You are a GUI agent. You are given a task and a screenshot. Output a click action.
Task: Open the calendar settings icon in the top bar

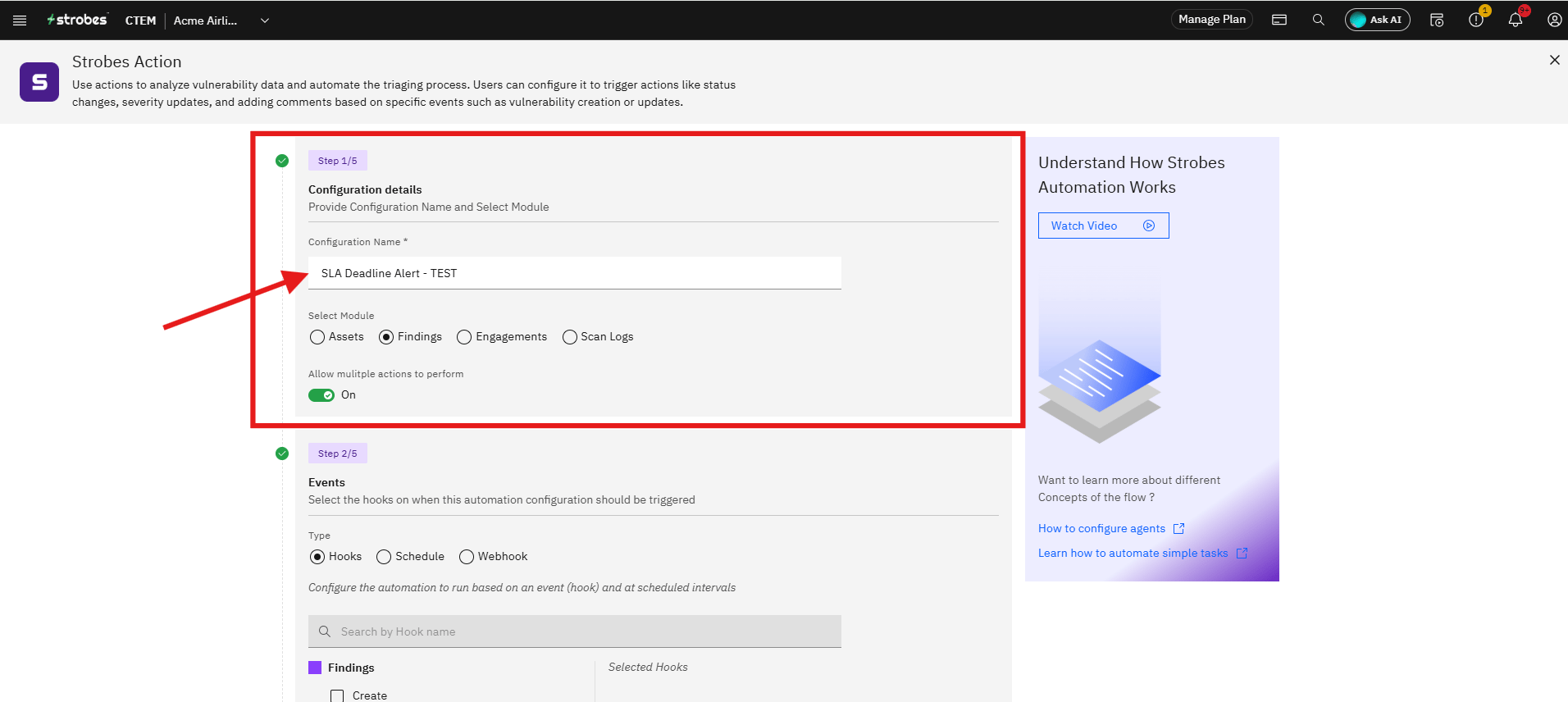1437,20
